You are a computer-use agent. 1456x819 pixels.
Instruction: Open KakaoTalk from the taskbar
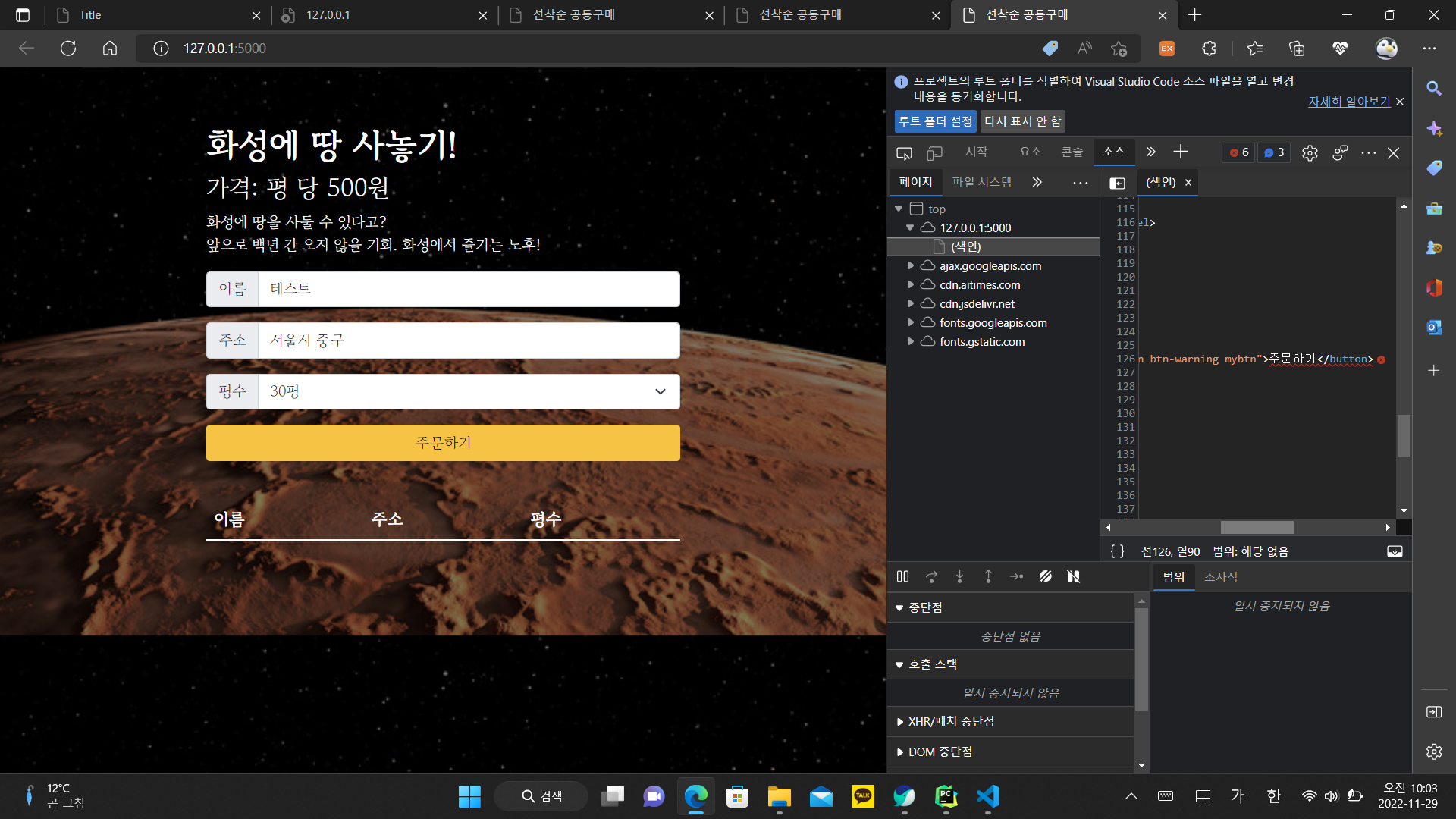tap(862, 796)
